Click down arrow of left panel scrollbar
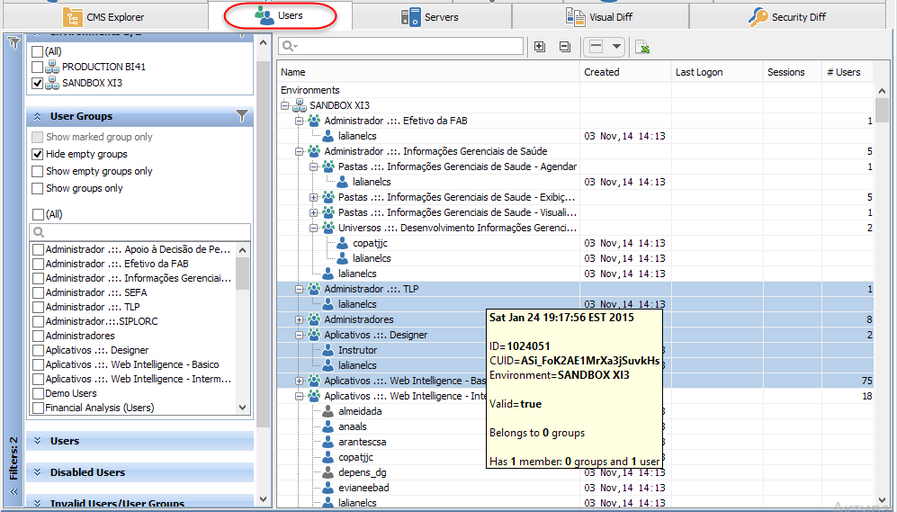This screenshot has height=512, width=897. (263, 499)
